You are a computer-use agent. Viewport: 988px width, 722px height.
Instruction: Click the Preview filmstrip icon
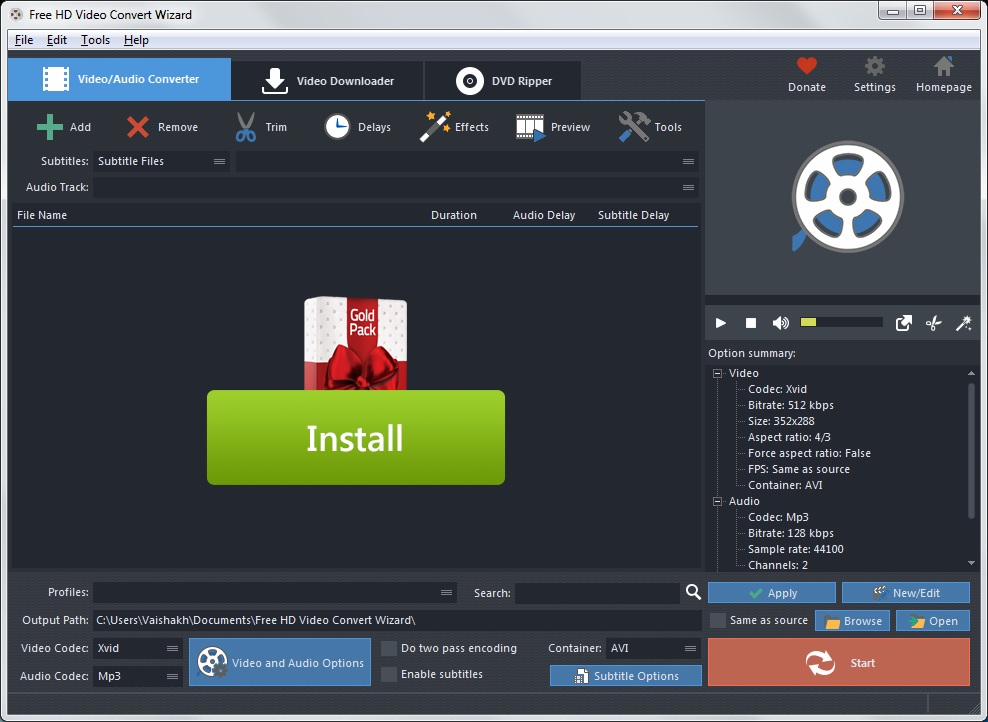click(530, 127)
